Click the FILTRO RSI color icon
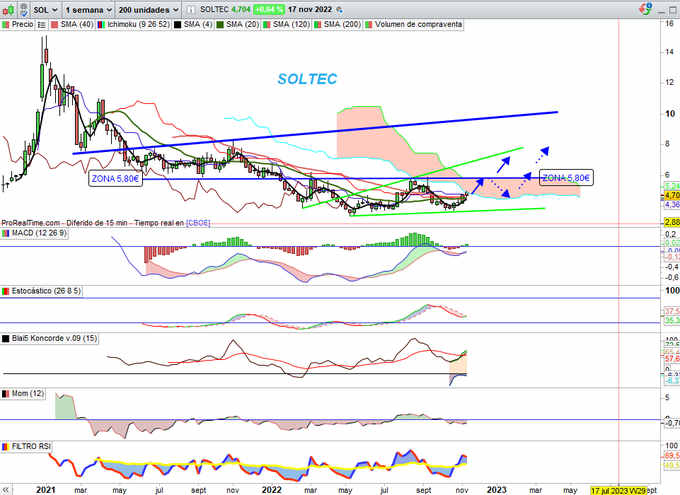 pos(6,446)
